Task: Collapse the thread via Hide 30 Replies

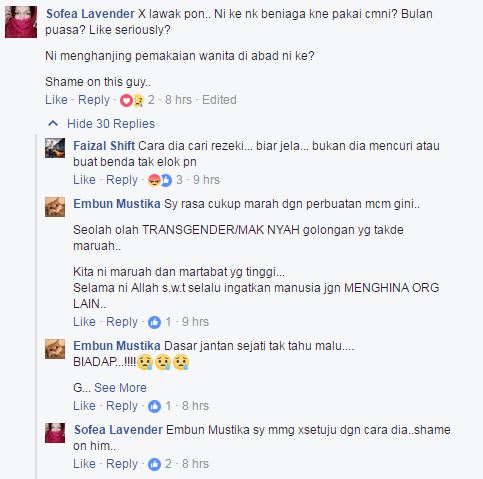Action: tap(111, 124)
